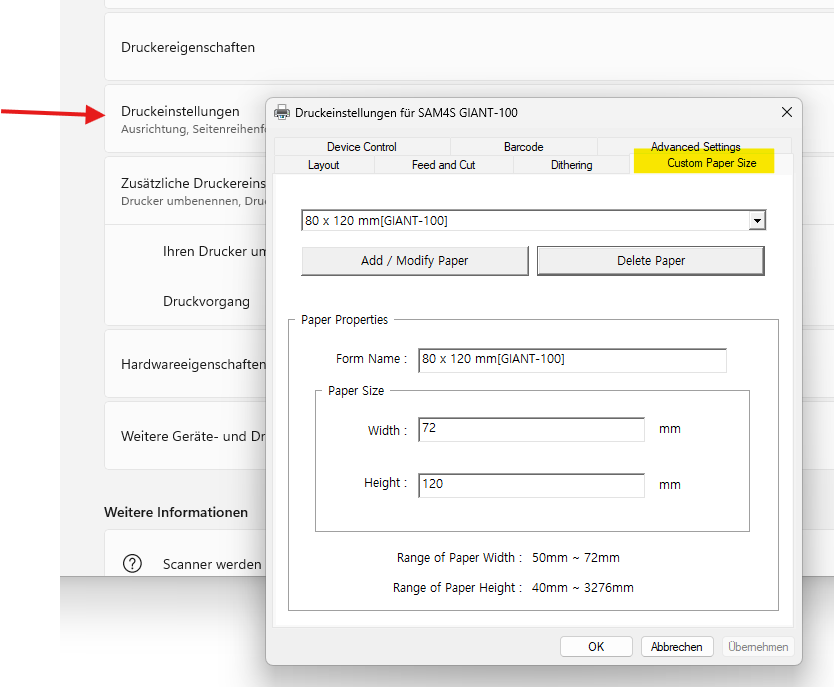Screen dimensions: 834x687
Task: Go to the Dithering tab
Action: point(571,165)
